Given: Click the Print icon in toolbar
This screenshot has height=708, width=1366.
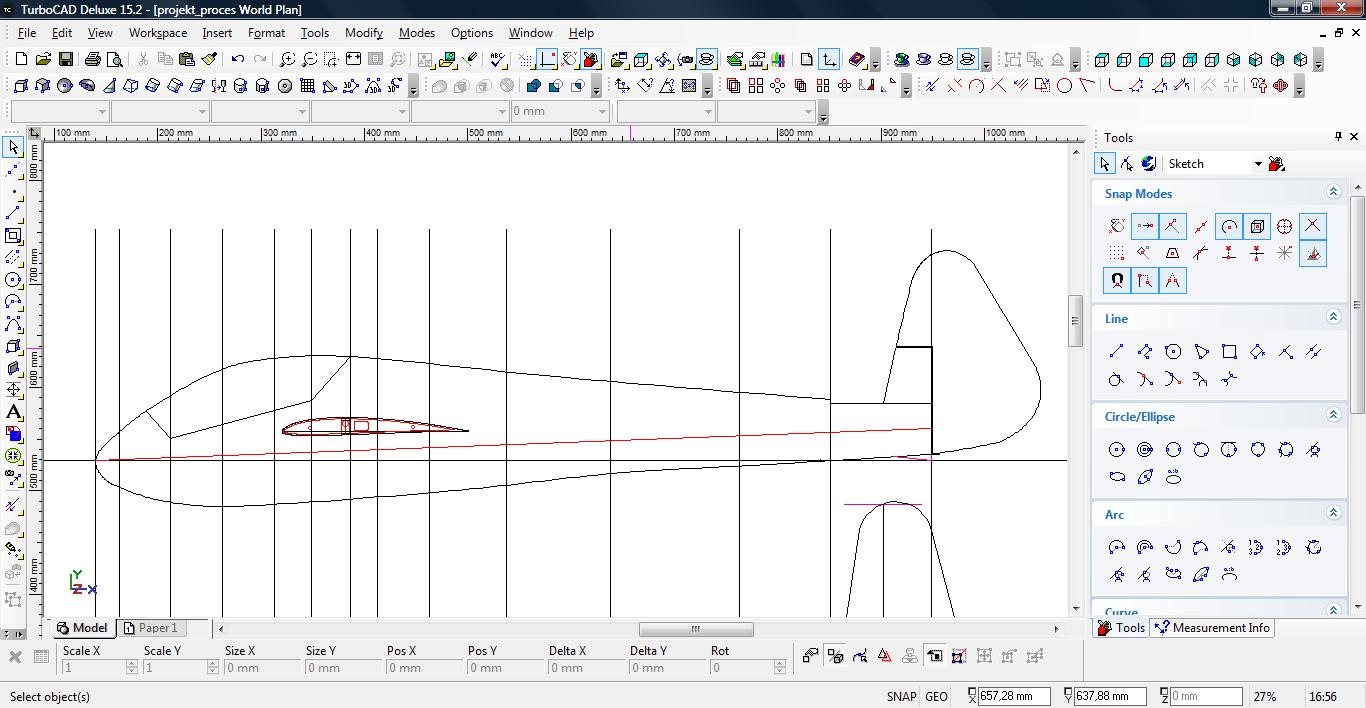Looking at the screenshot, I should click(x=93, y=60).
